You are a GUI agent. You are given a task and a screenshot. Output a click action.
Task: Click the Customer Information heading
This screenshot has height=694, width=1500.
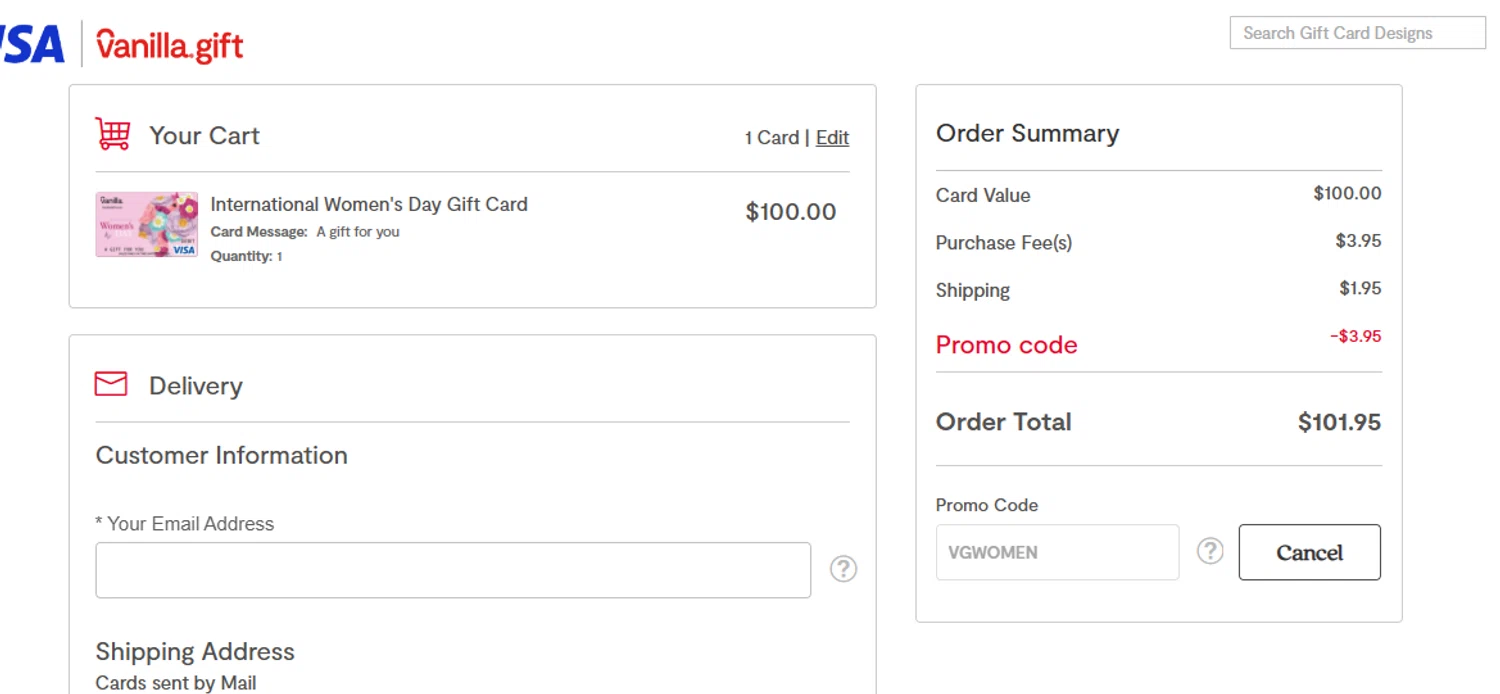(x=221, y=455)
